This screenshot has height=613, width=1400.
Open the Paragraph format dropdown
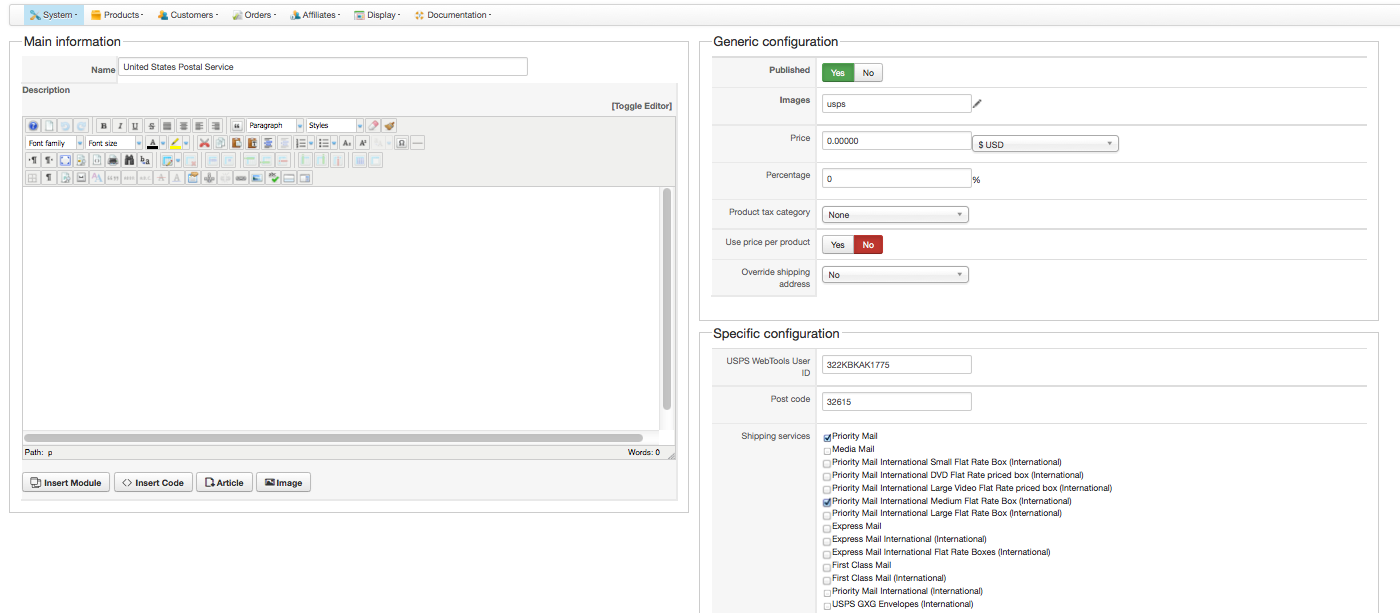pyautogui.click(x=275, y=126)
